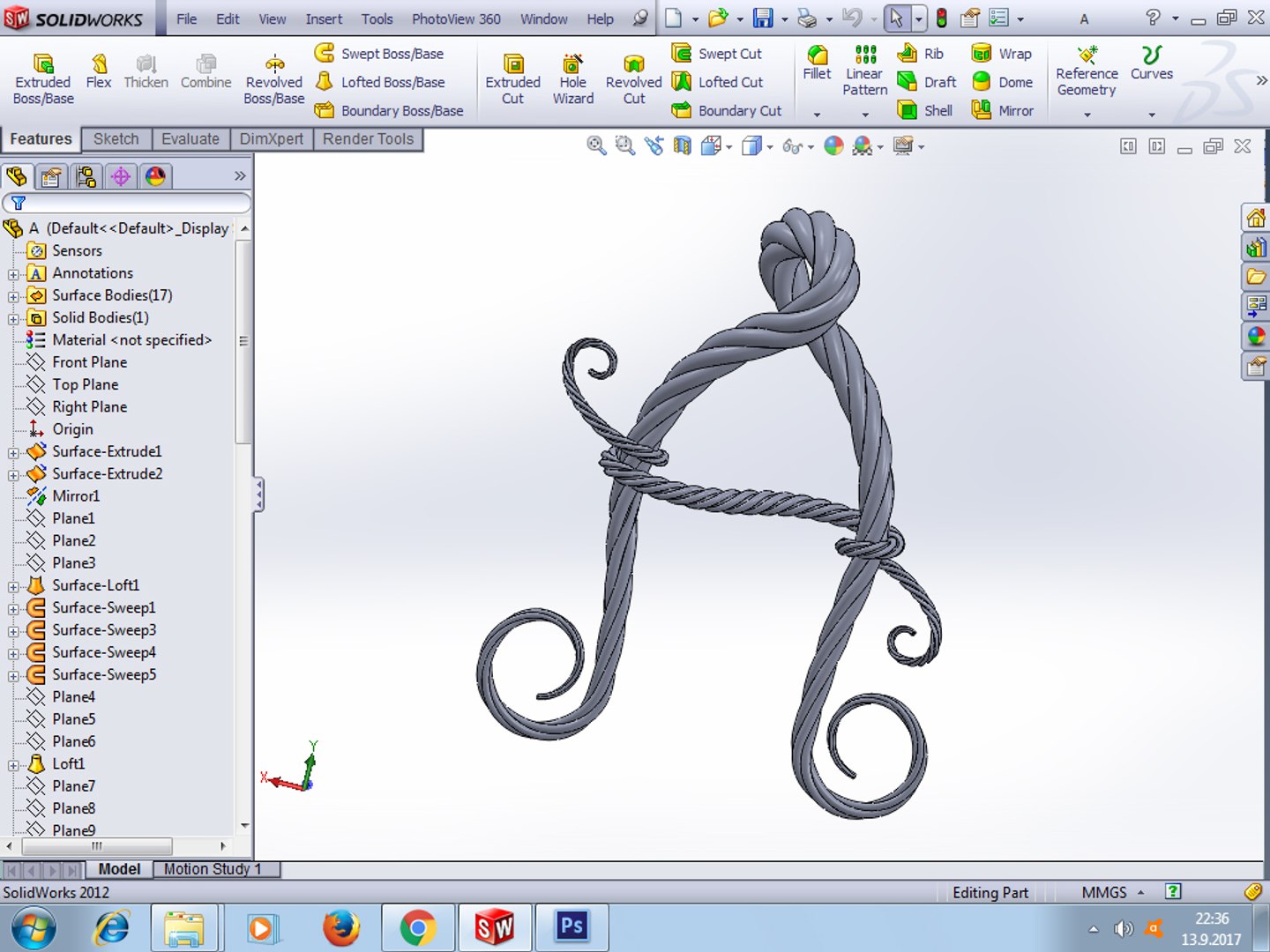The height and width of the screenshot is (952, 1270).
Task: Click the Edit Appearance color sphere icon
Action: pyautogui.click(x=833, y=146)
